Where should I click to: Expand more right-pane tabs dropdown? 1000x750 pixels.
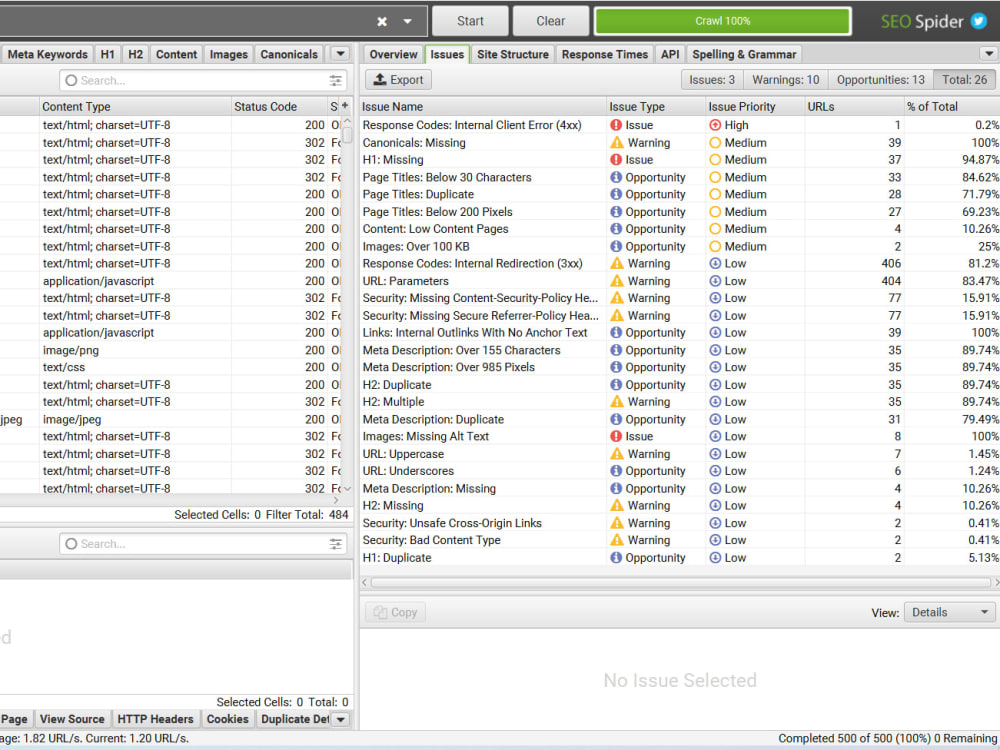(989, 54)
